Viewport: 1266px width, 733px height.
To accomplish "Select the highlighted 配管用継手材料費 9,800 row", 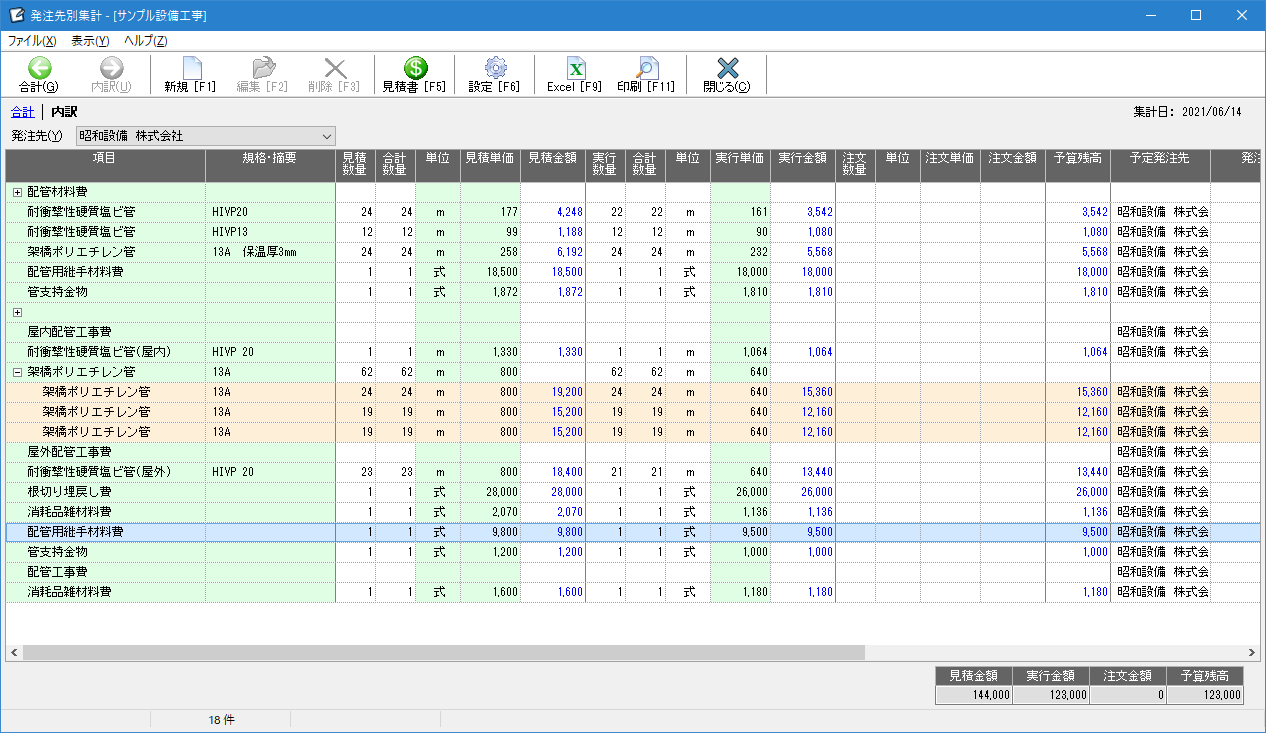I will (x=632, y=532).
